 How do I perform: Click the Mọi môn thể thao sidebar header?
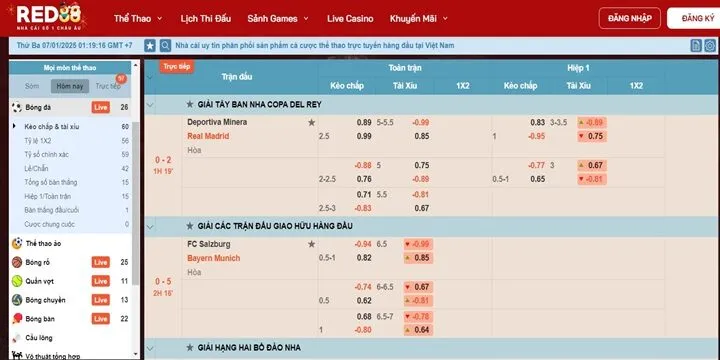[70, 68]
